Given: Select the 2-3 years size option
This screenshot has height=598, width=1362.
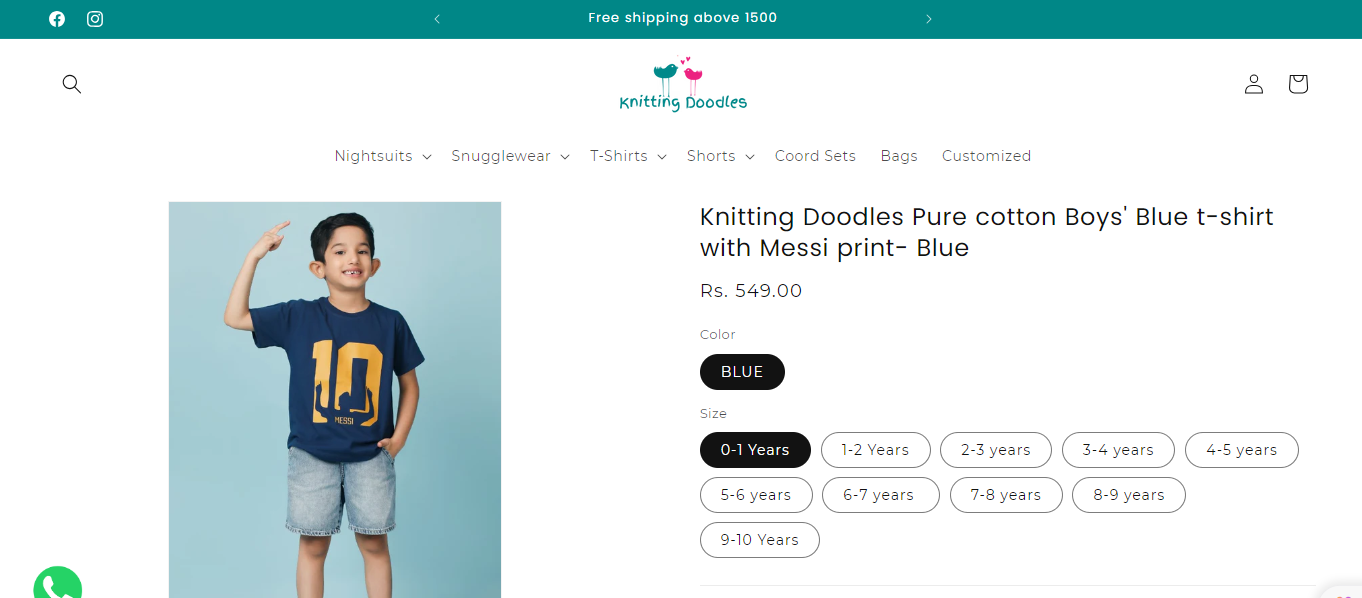Looking at the screenshot, I should click(x=995, y=450).
